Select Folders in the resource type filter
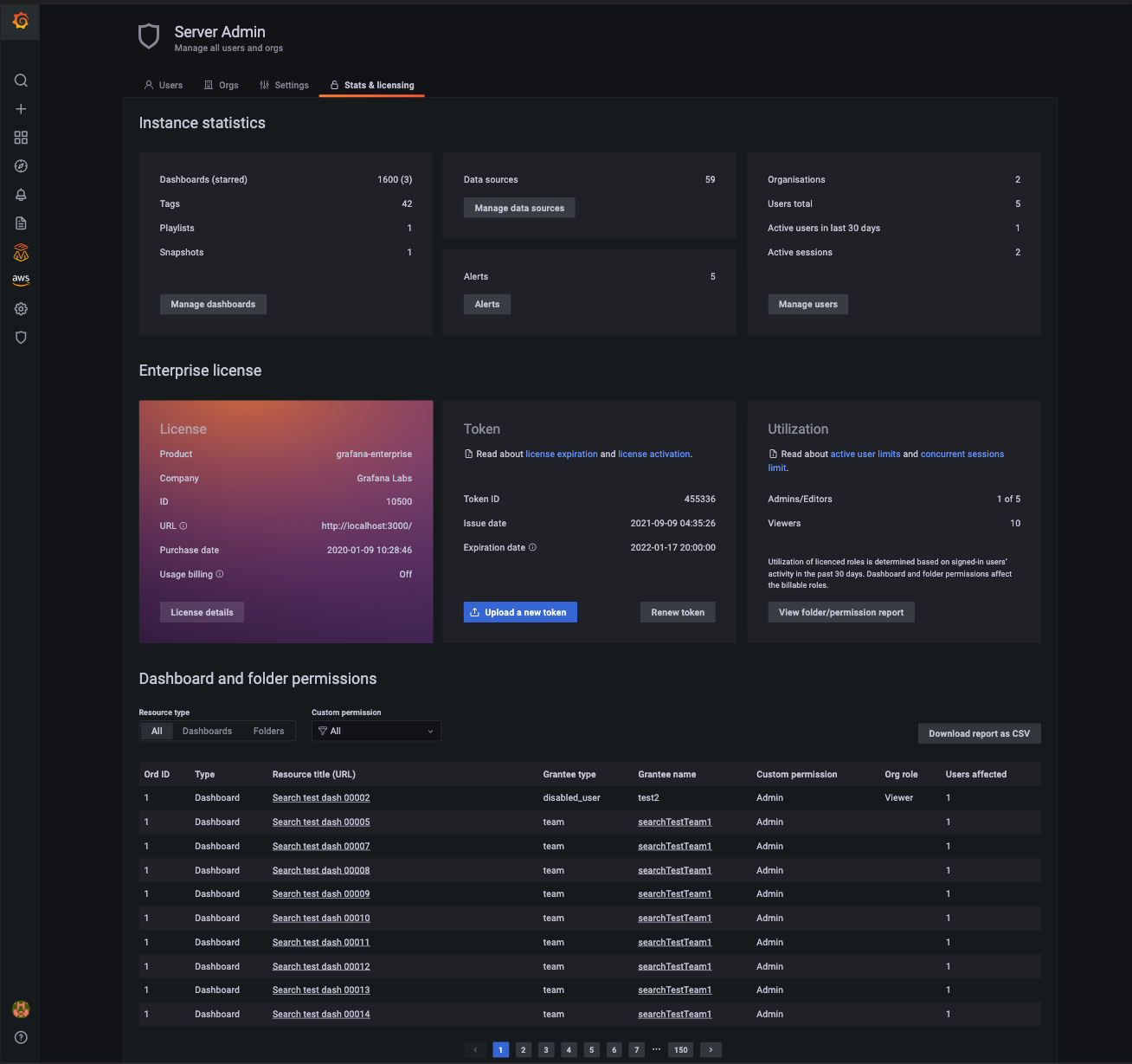This screenshot has height=1064, width=1132. (x=268, y=731)
